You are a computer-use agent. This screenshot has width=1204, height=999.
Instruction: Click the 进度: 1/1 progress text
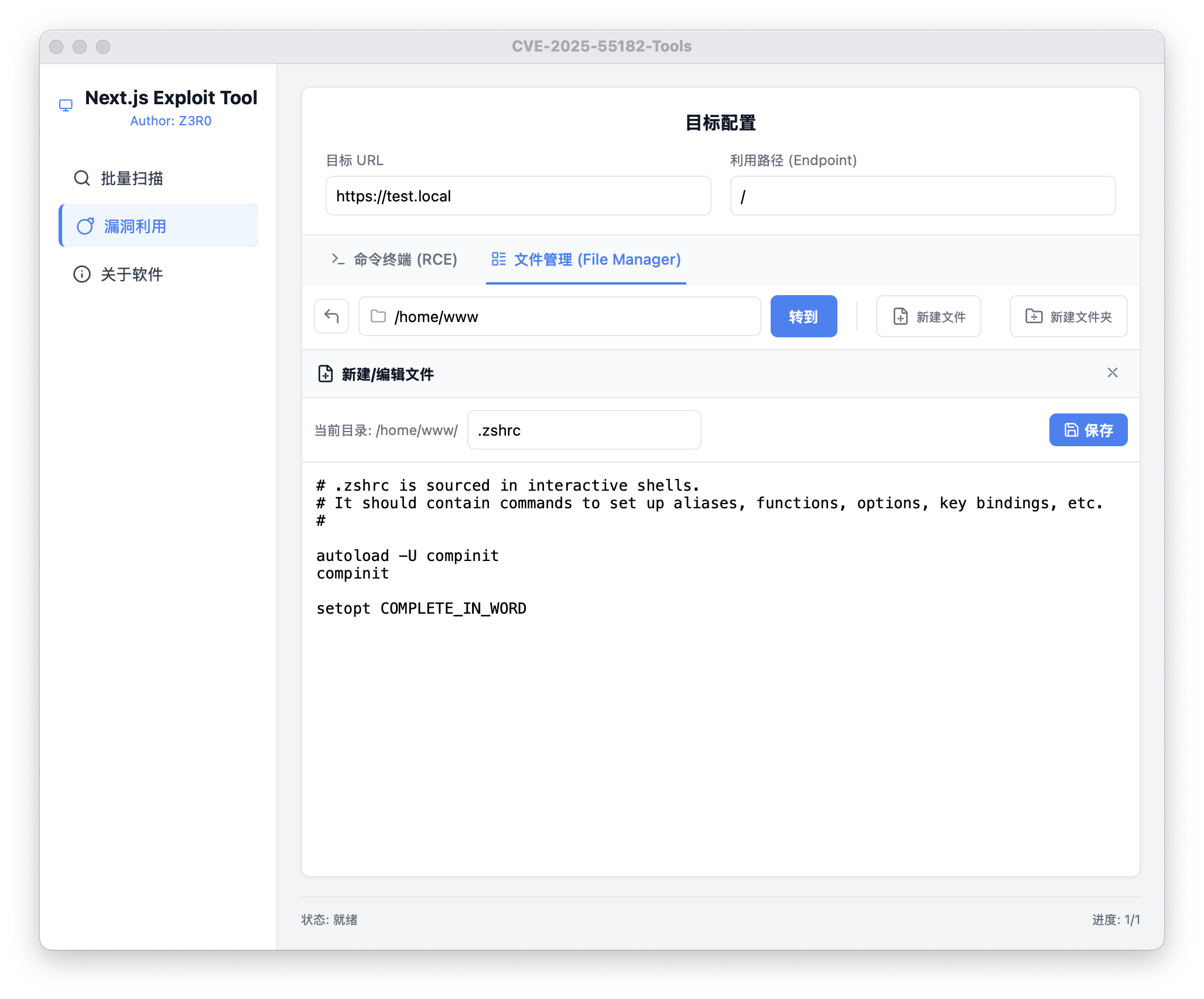pos(1116,919)
